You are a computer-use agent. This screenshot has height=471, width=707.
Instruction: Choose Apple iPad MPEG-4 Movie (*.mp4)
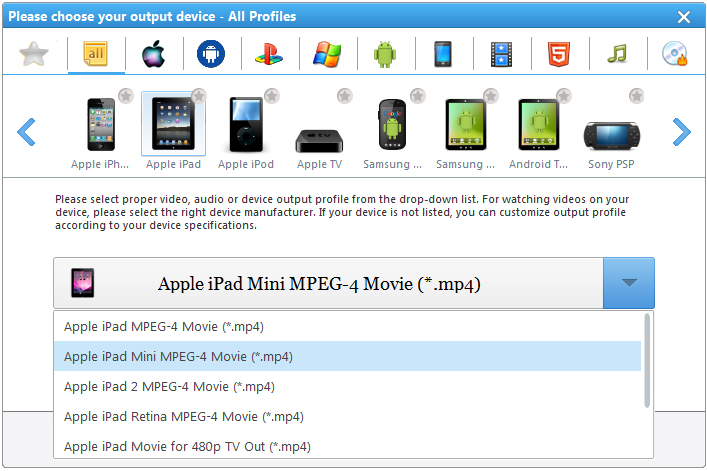[x=347, y=326]
